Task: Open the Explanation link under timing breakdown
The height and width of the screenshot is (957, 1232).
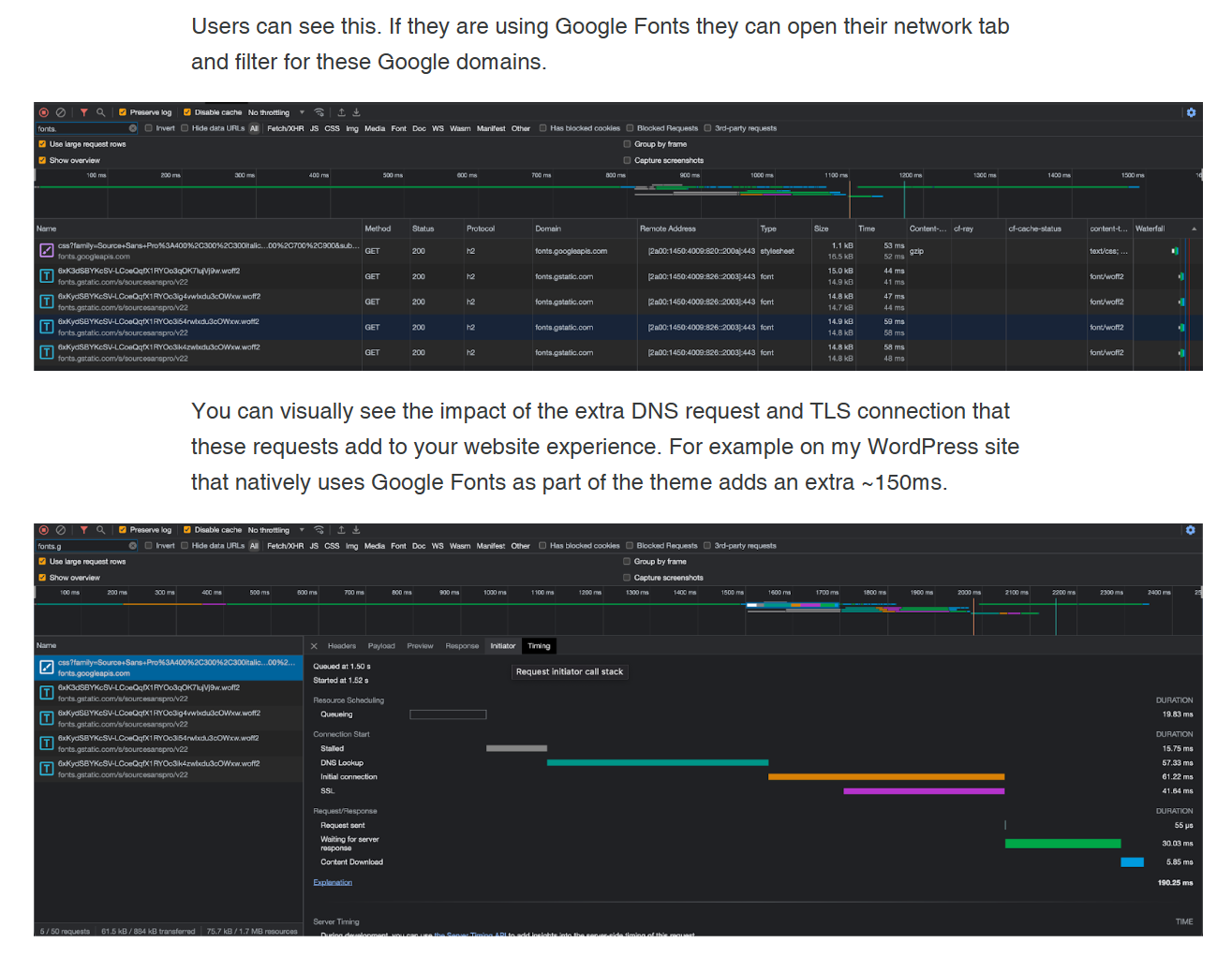Action: point(333,882)
